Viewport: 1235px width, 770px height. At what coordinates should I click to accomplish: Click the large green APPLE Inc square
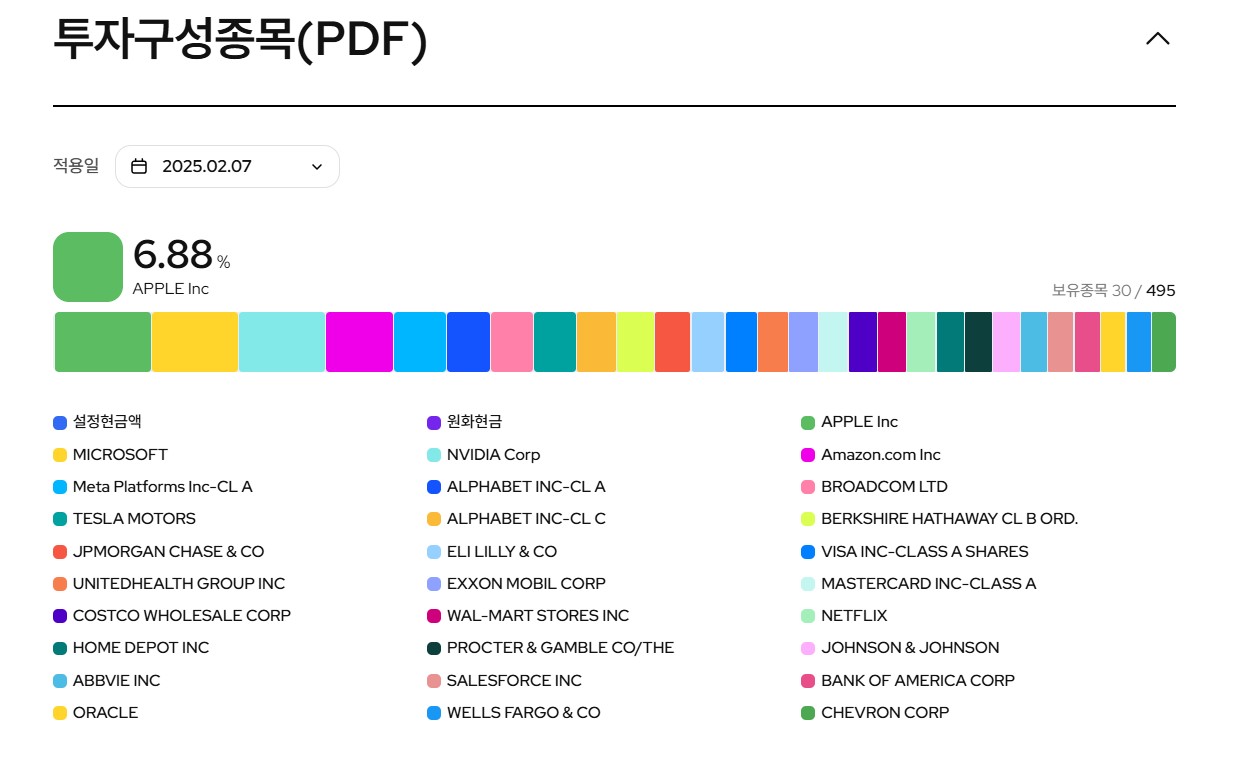pos(88,267)
